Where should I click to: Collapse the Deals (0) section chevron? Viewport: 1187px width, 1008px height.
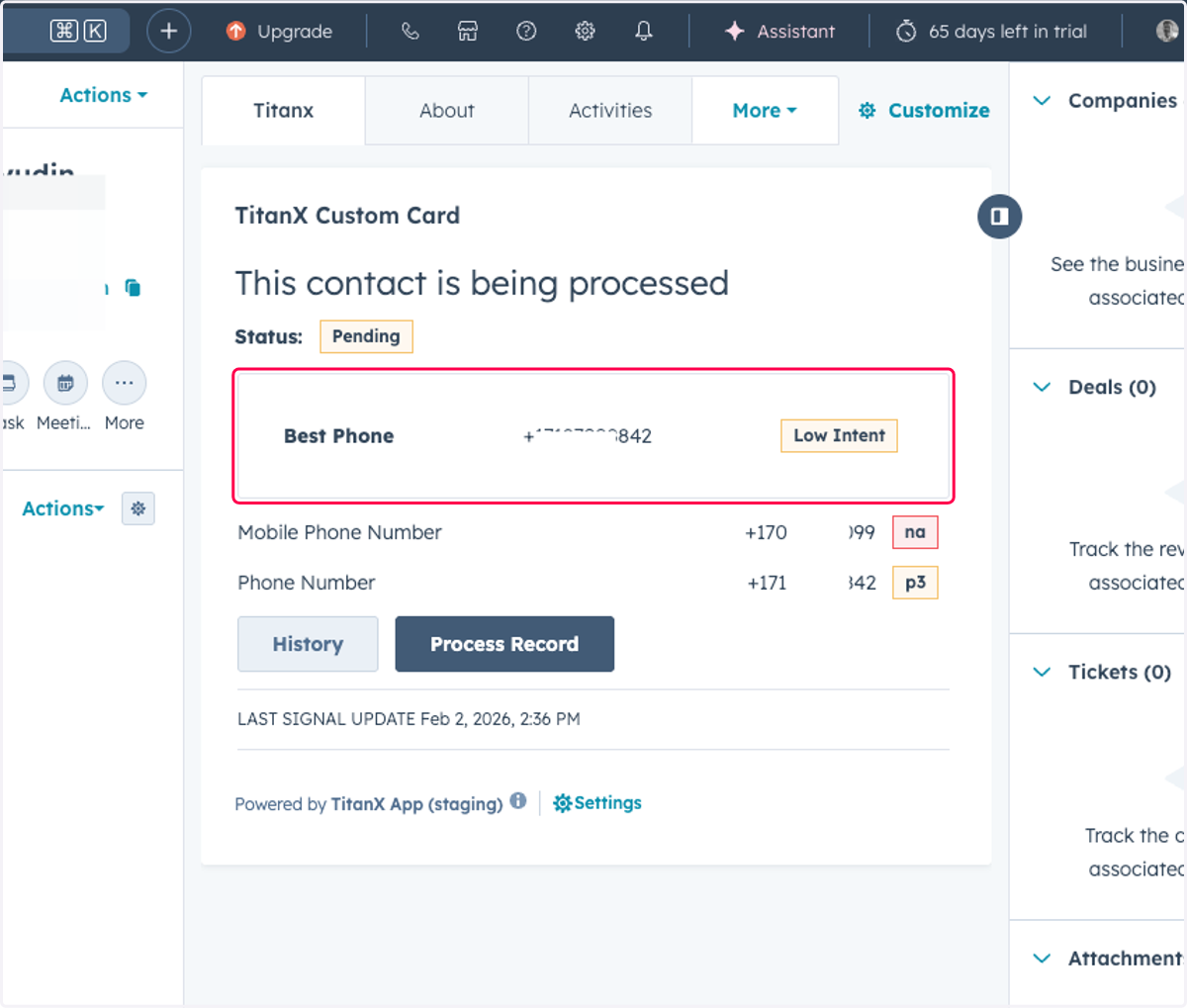pos(1042,387)
